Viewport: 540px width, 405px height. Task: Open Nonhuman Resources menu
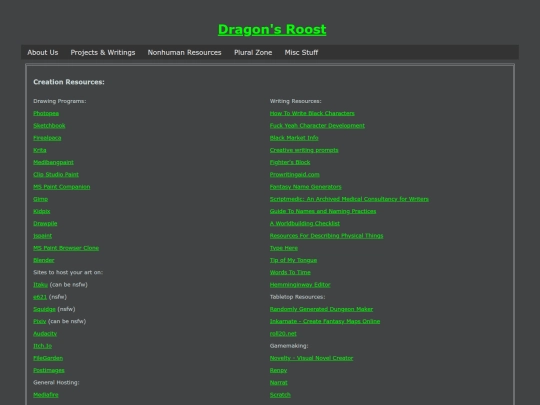(185, 52)
